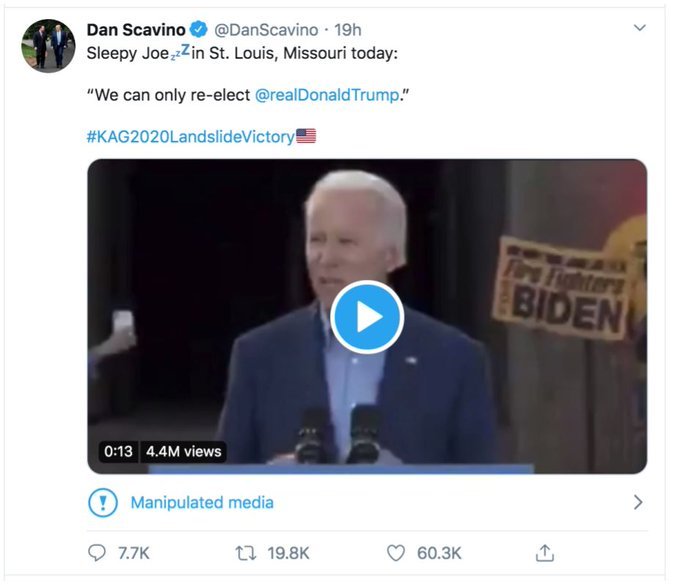Like the tweet with heart icon
680x585 pixels.
pyautogui.click(x=396, y=553)
